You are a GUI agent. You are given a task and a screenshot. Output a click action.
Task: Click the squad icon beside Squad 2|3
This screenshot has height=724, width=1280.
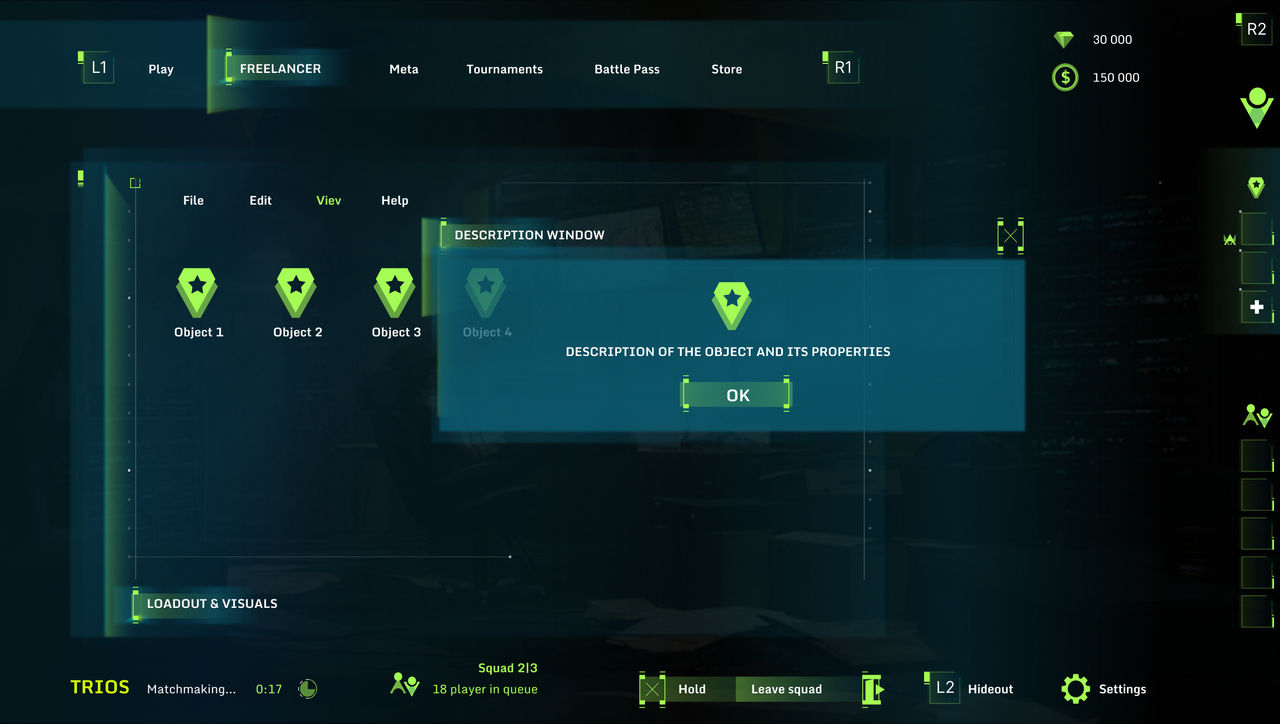click(405, 685)
